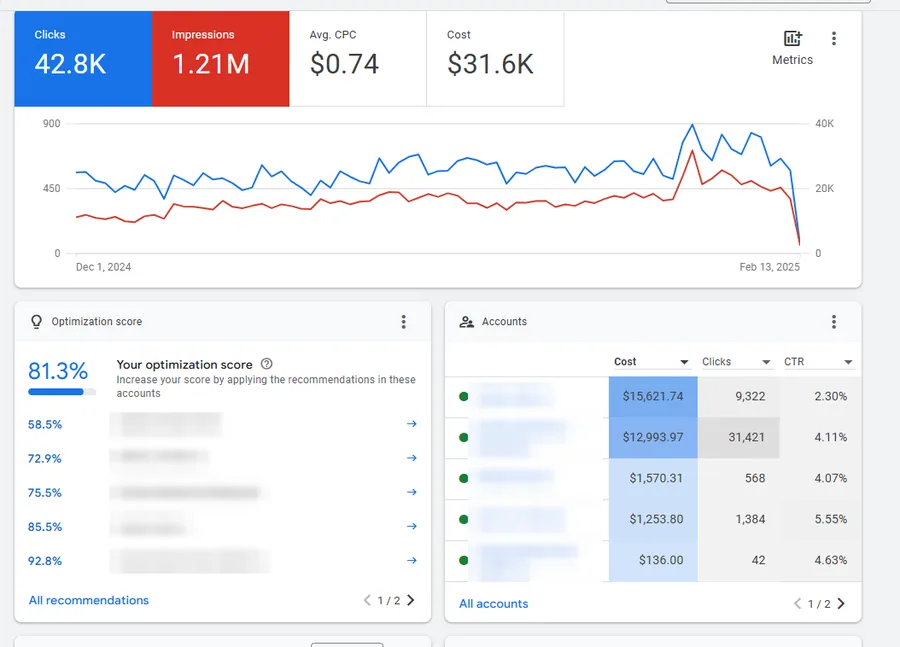The image size is (900, 647).
Task: Click the $1,253.80 cost cell
Action: pos(653,520)
